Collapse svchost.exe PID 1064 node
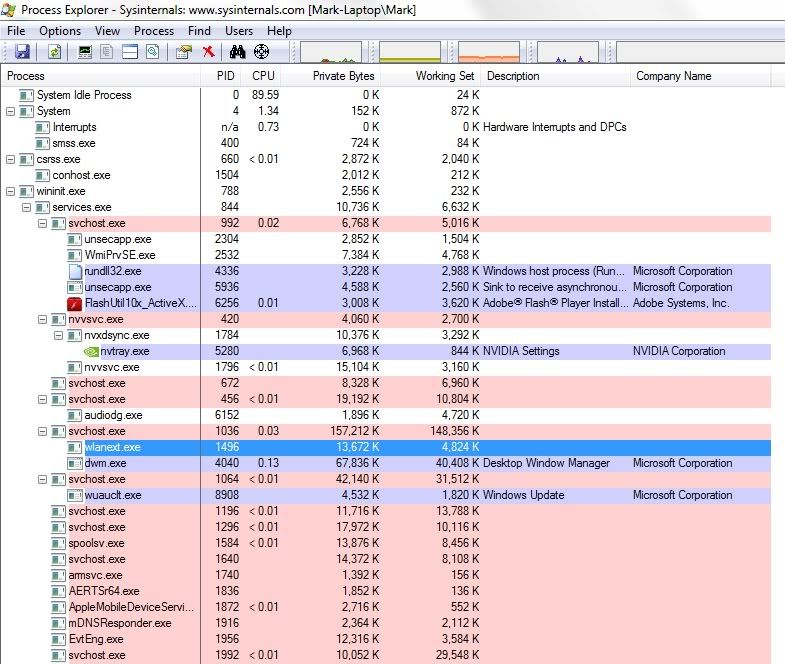785x664 pixels. (42, 479)
